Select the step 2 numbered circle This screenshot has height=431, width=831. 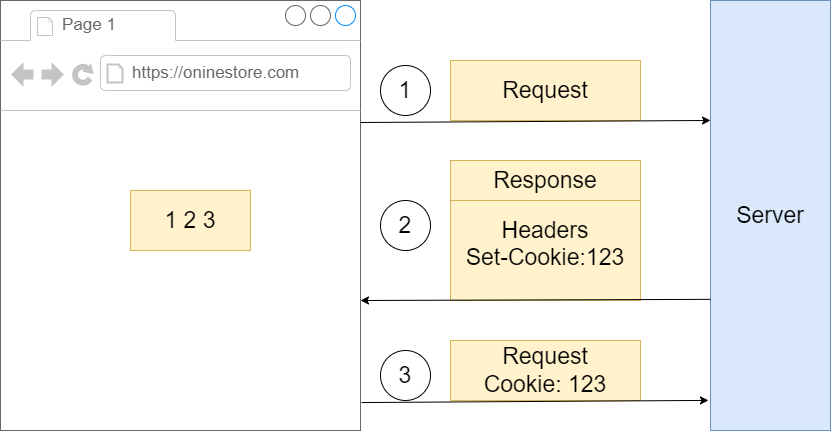pyautogui.click(x=405, y=225)
